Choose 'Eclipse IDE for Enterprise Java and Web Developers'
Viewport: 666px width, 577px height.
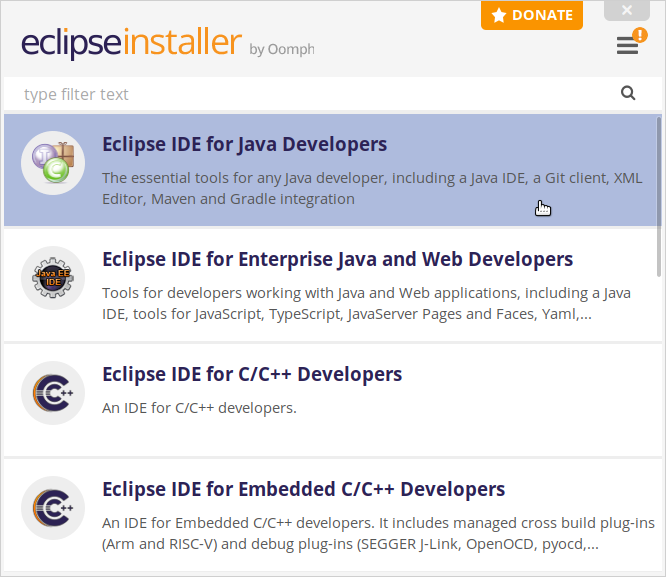coord(337,259)
